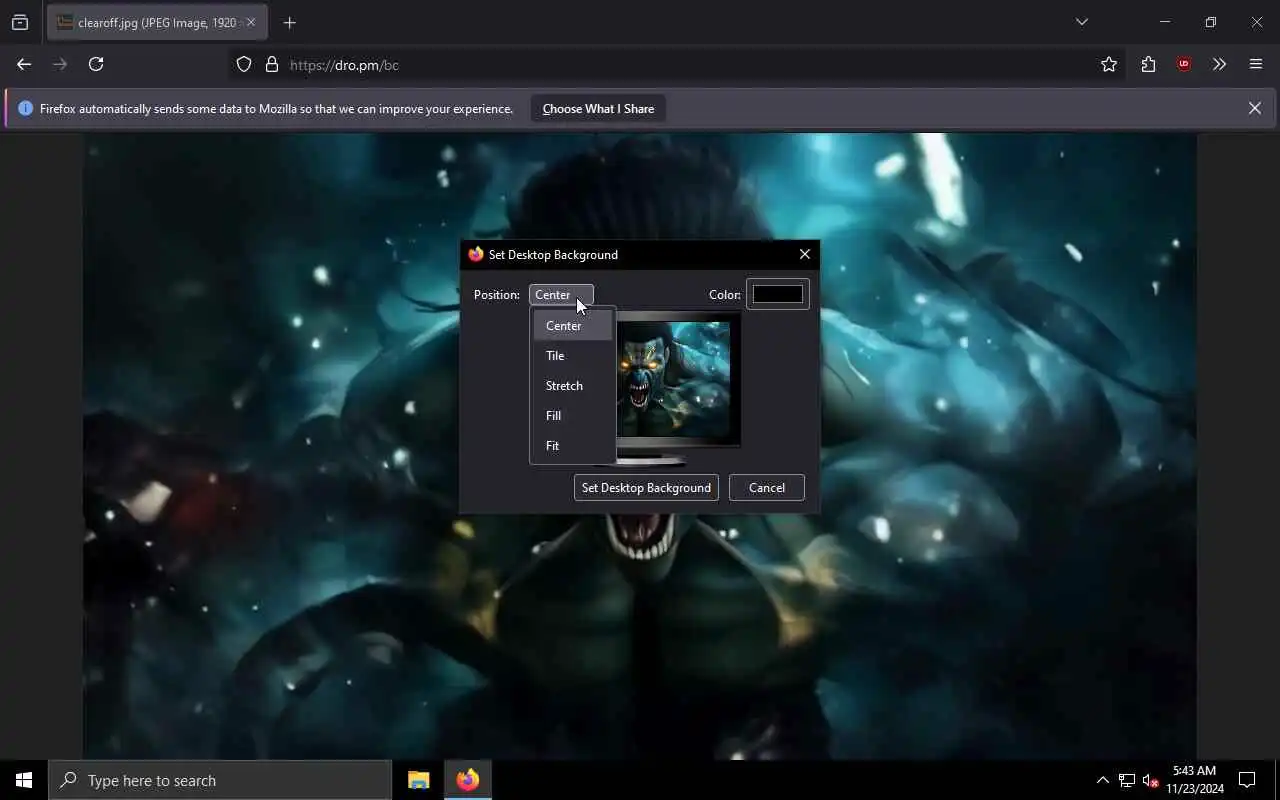Click Choose What I Share button
This screenshot has width=1280, height=800.
click(x=598, y=108)
